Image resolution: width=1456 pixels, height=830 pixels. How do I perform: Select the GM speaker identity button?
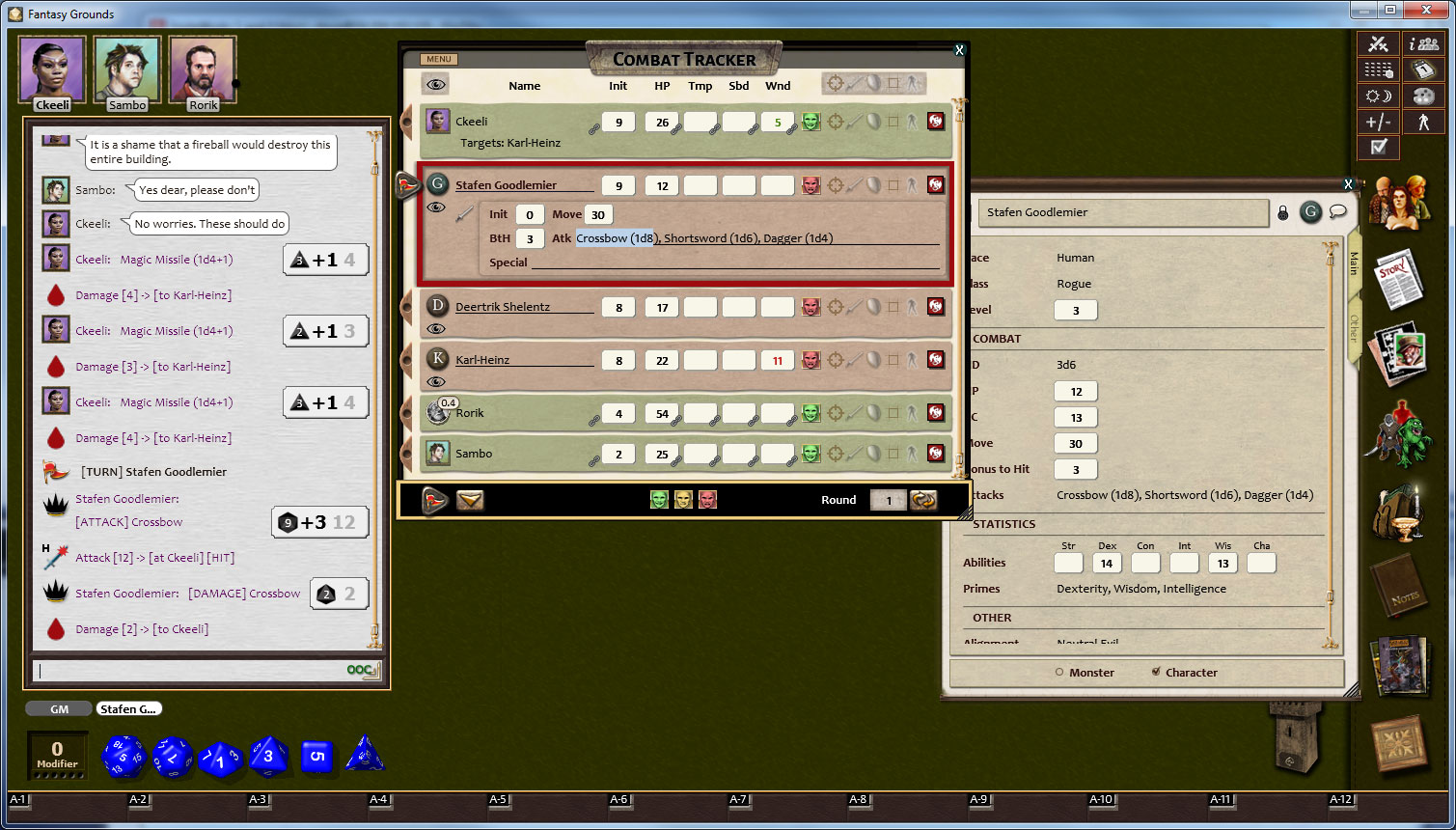[x=60, y=708]
